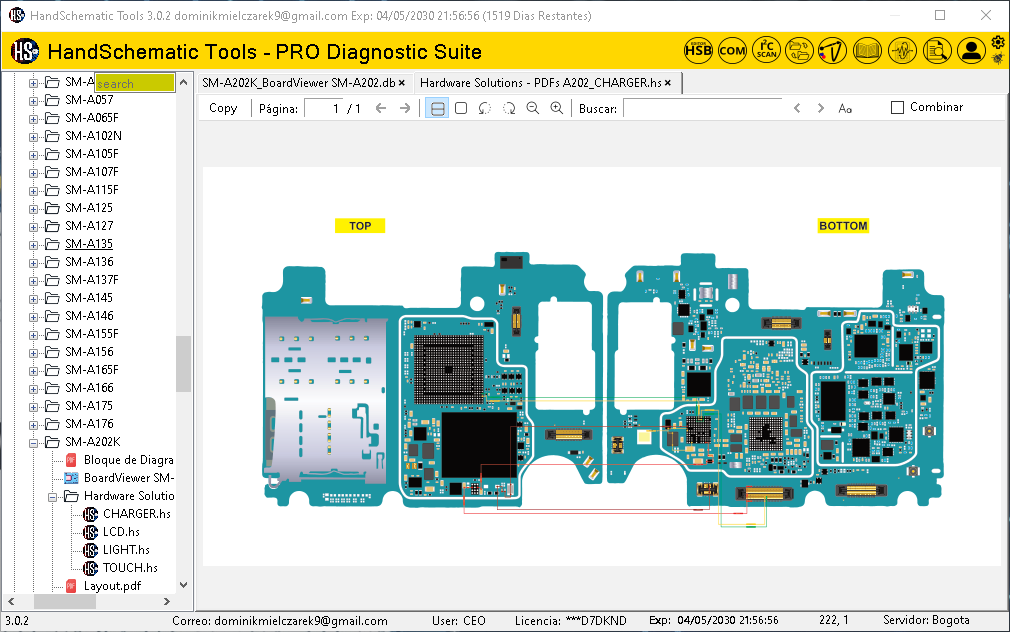Go to previous page arrow
The image size is (1010, 632).
tap(381, 108)
